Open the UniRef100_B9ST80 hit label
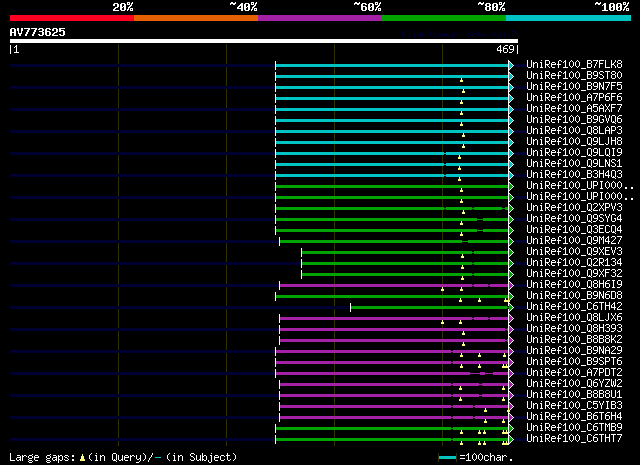 click(574, 76)
